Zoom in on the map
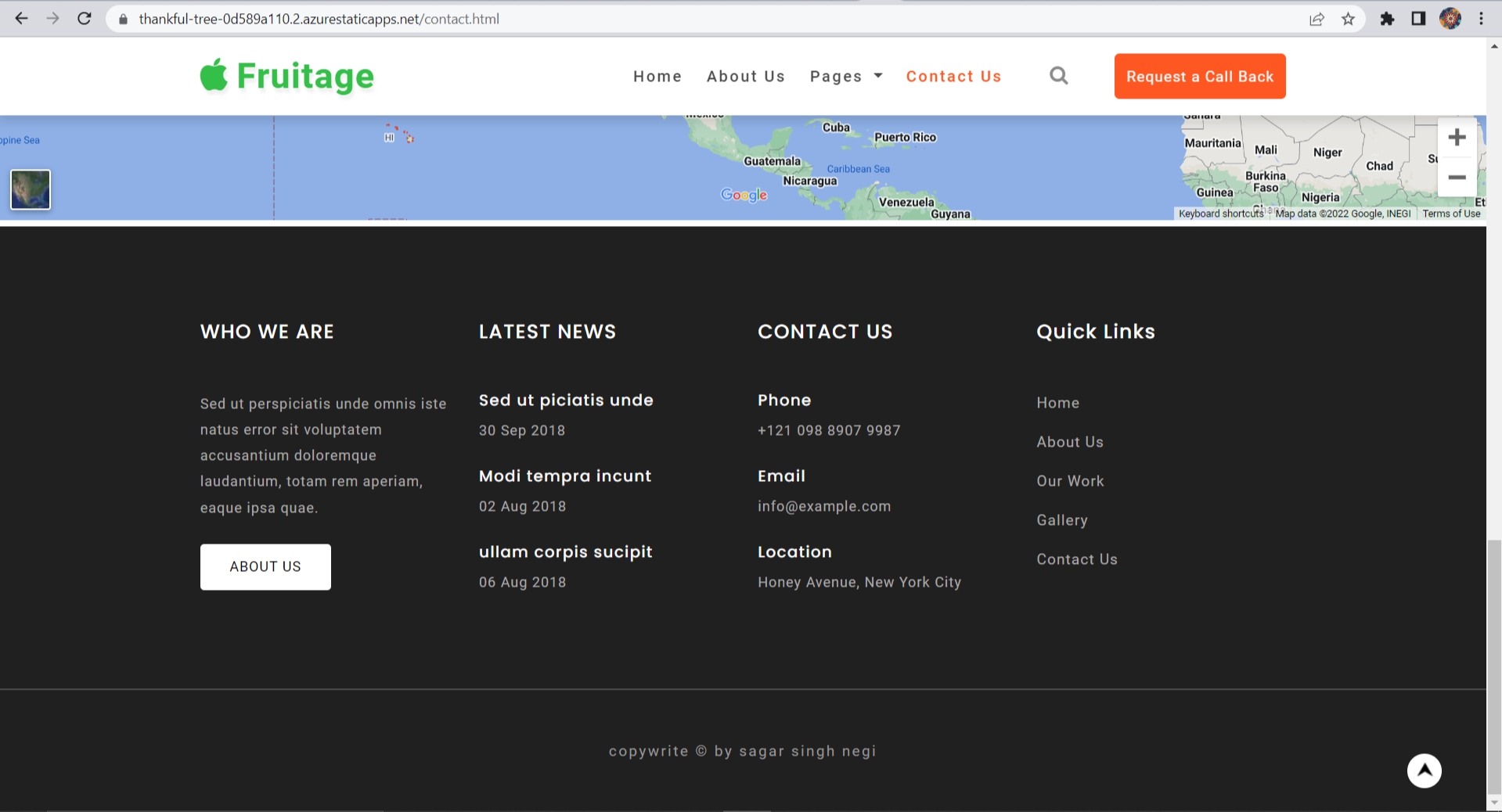This screenshot has width=1502, height=812. (1457, 138)
